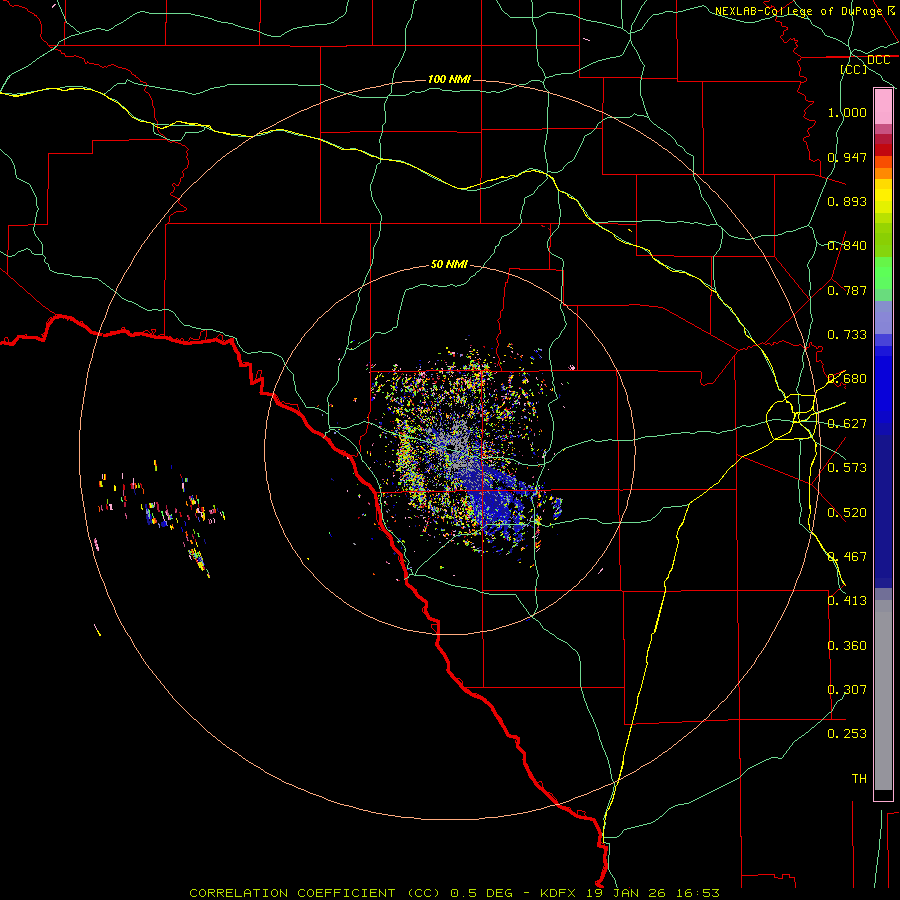Click the 0.253 scale value
The height and width of the screenshot is (900, 900).
tap(847, 734)
